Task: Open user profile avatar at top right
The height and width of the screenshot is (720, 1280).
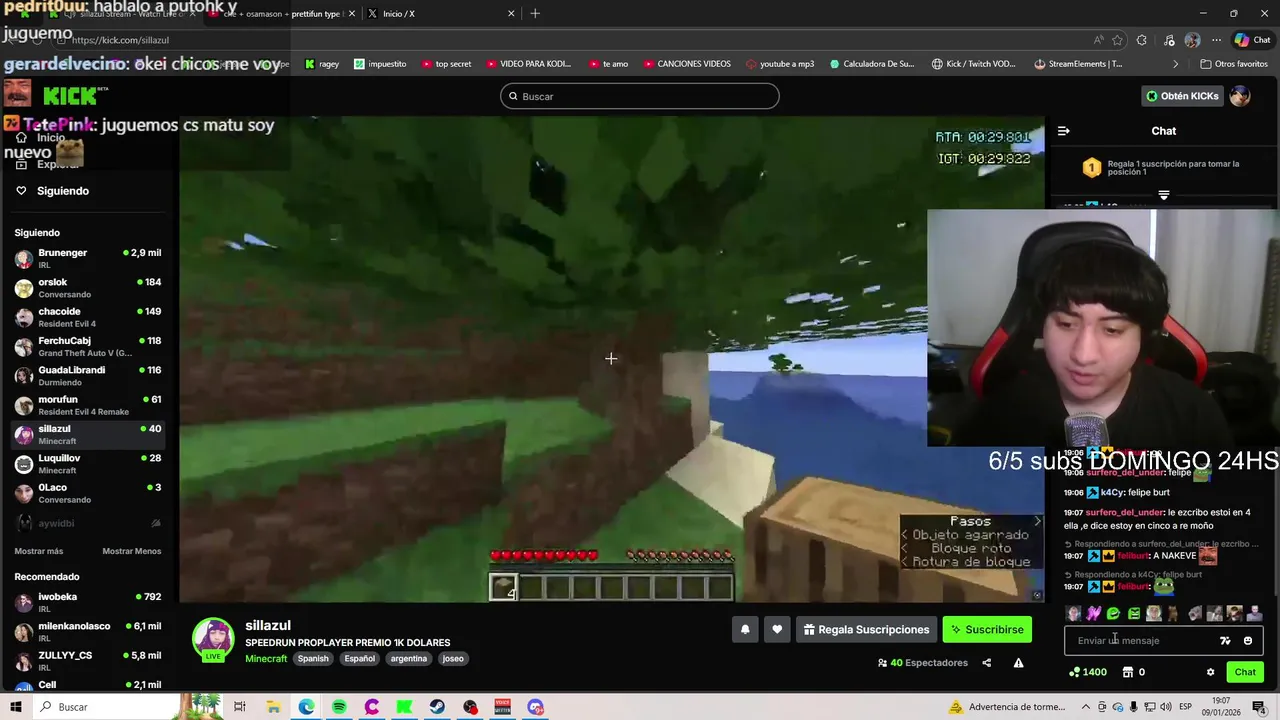Action: (x=1240, y=96)
